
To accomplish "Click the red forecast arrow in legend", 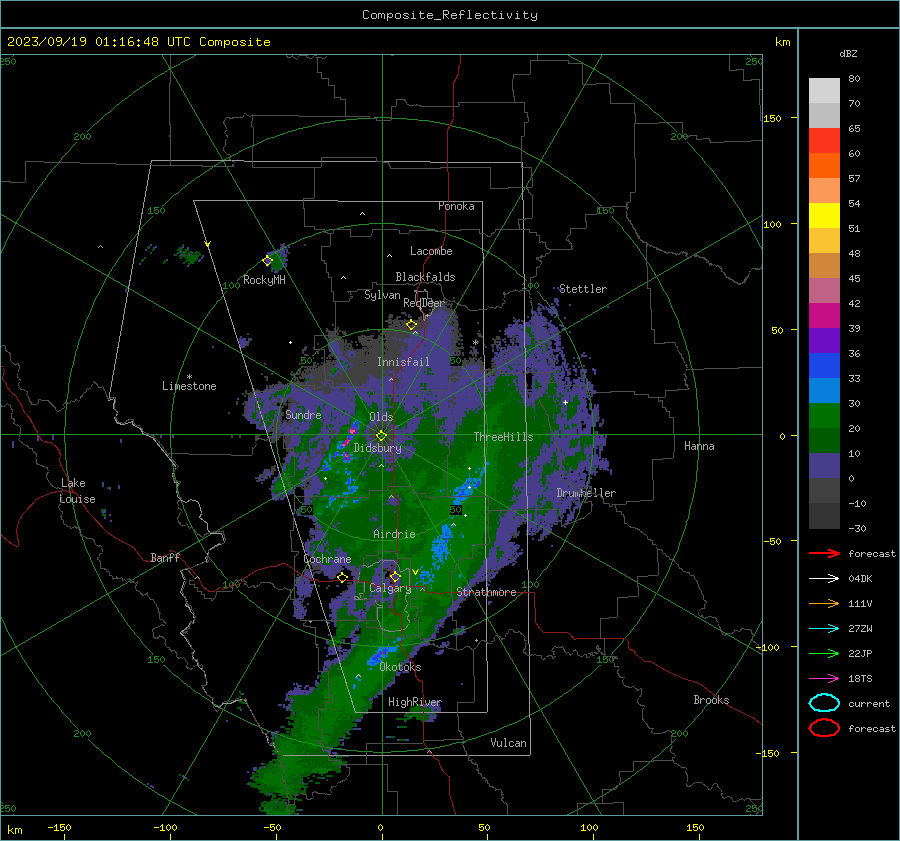I will pyautogui.click(x=824, y=553).
